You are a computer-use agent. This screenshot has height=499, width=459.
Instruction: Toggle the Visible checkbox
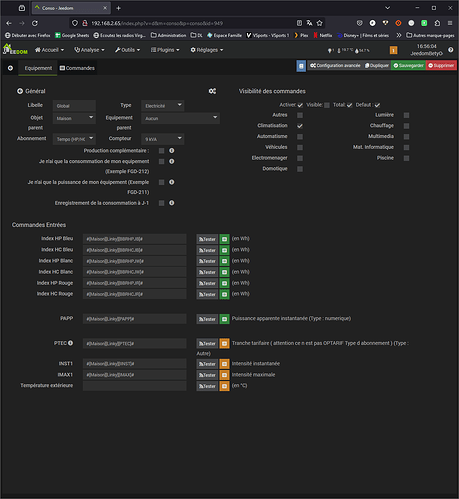point(327,105)
